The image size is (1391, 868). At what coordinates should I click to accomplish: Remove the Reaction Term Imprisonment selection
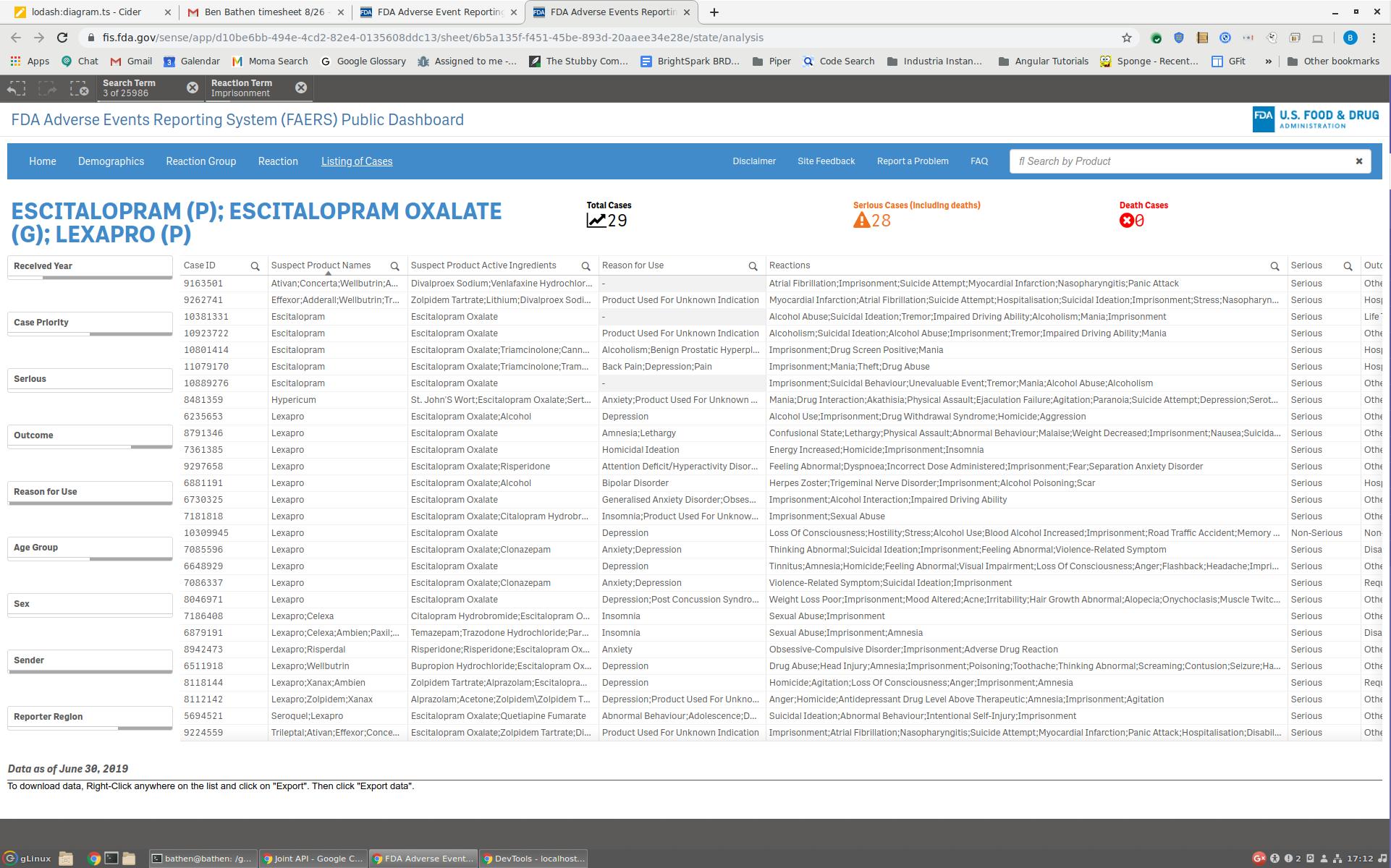click(x=301, y=88)
